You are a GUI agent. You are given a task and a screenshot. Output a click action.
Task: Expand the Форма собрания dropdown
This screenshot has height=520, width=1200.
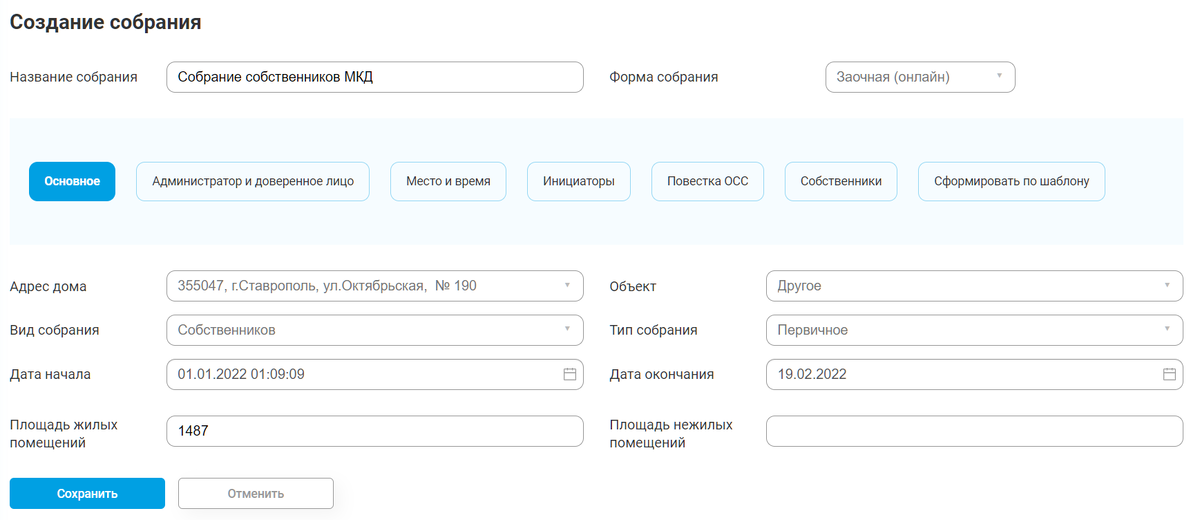pyautogui.click(x=919, y=77)
